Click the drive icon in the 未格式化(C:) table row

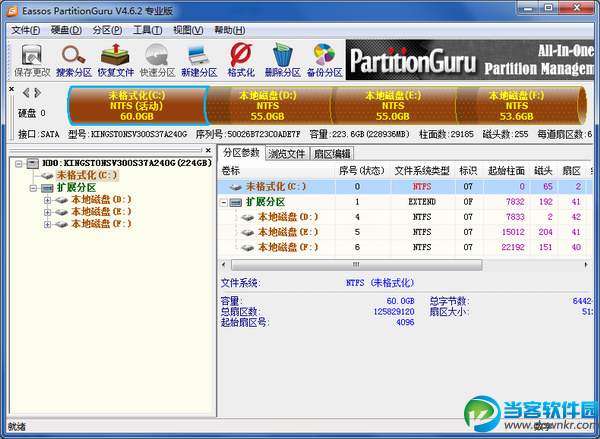[235, 187]
